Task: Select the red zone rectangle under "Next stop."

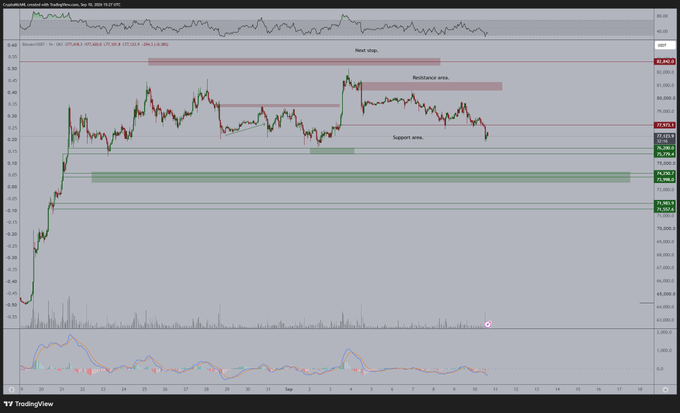Action: (294, 62)
